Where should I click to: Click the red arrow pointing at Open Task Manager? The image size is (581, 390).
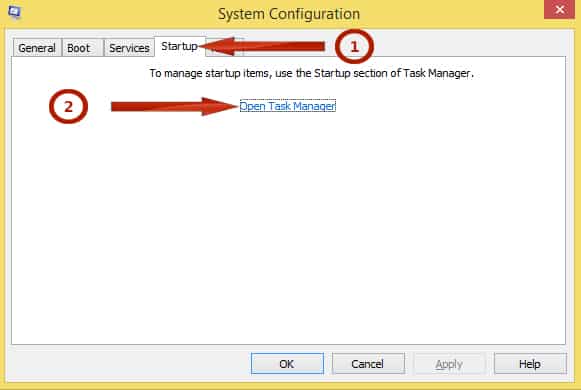(x=174, y=107)
